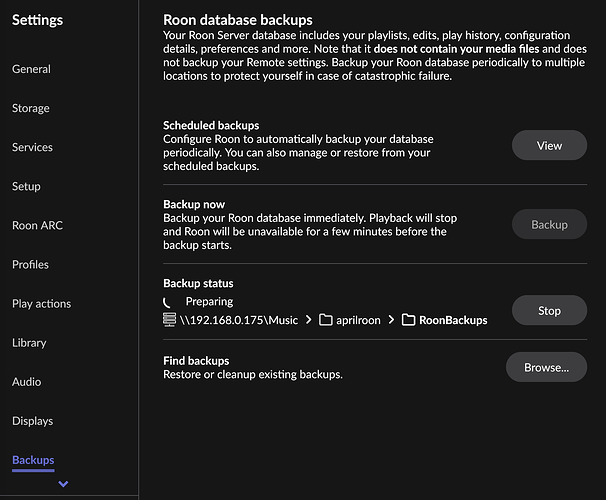The width and height of the screenshot is (606, 500).
Task: Click the Preparing status text
Action: [209, 302]
